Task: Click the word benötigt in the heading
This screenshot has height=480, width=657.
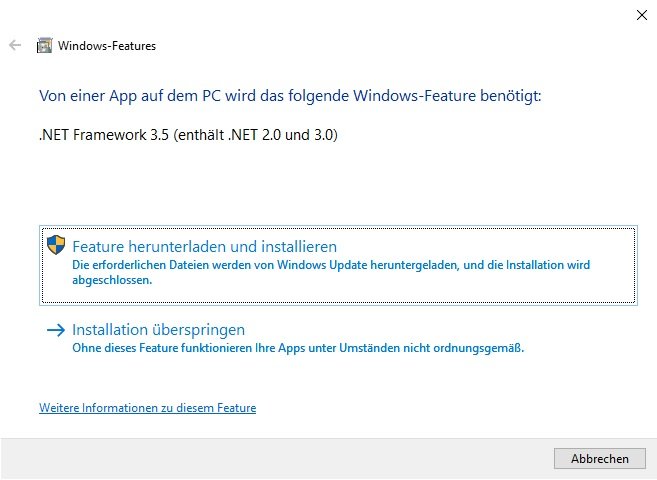Action: [511, 96]
